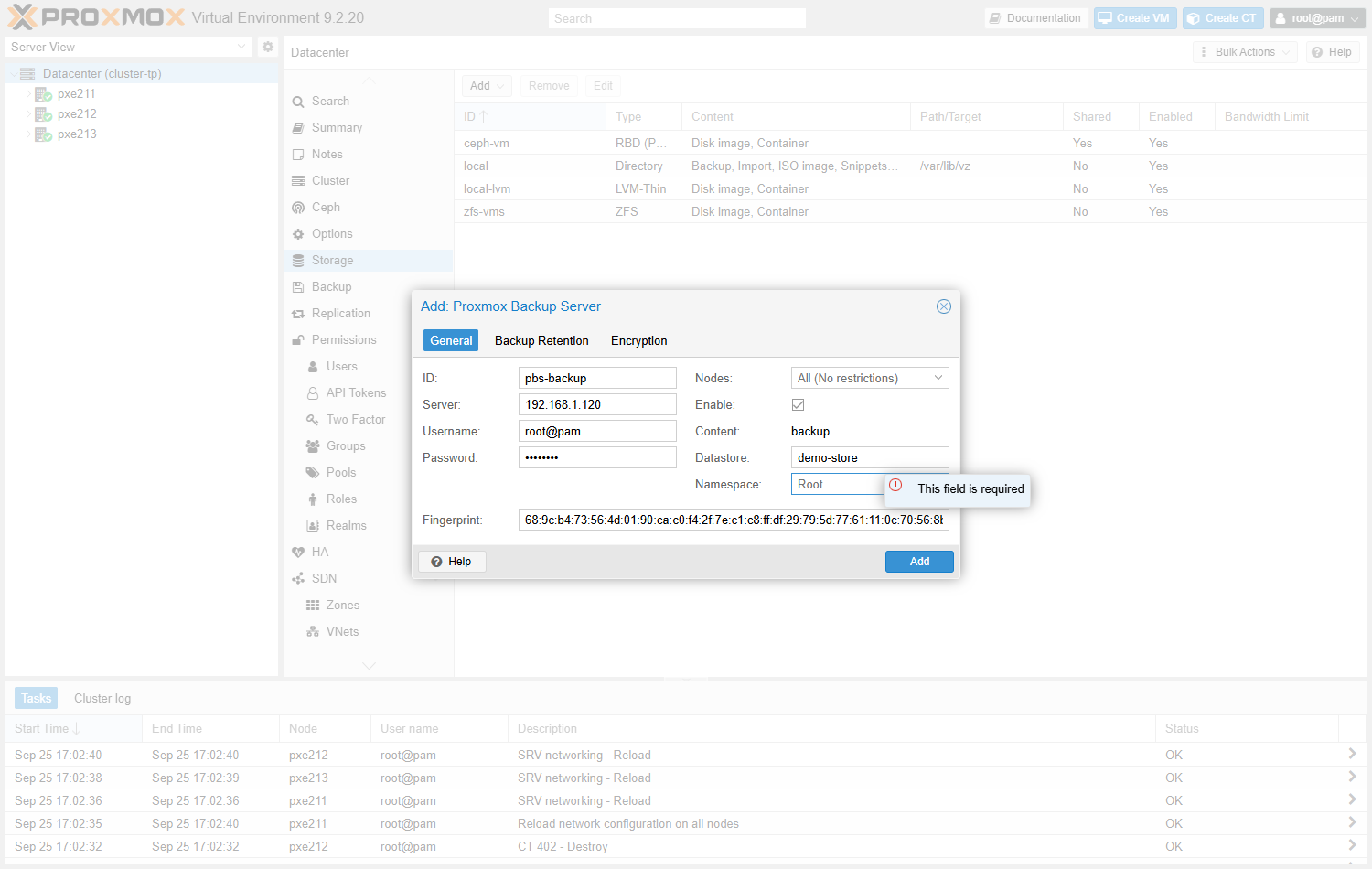Select the General tab
Screen dimensions: 1372x869
point(451,340)
